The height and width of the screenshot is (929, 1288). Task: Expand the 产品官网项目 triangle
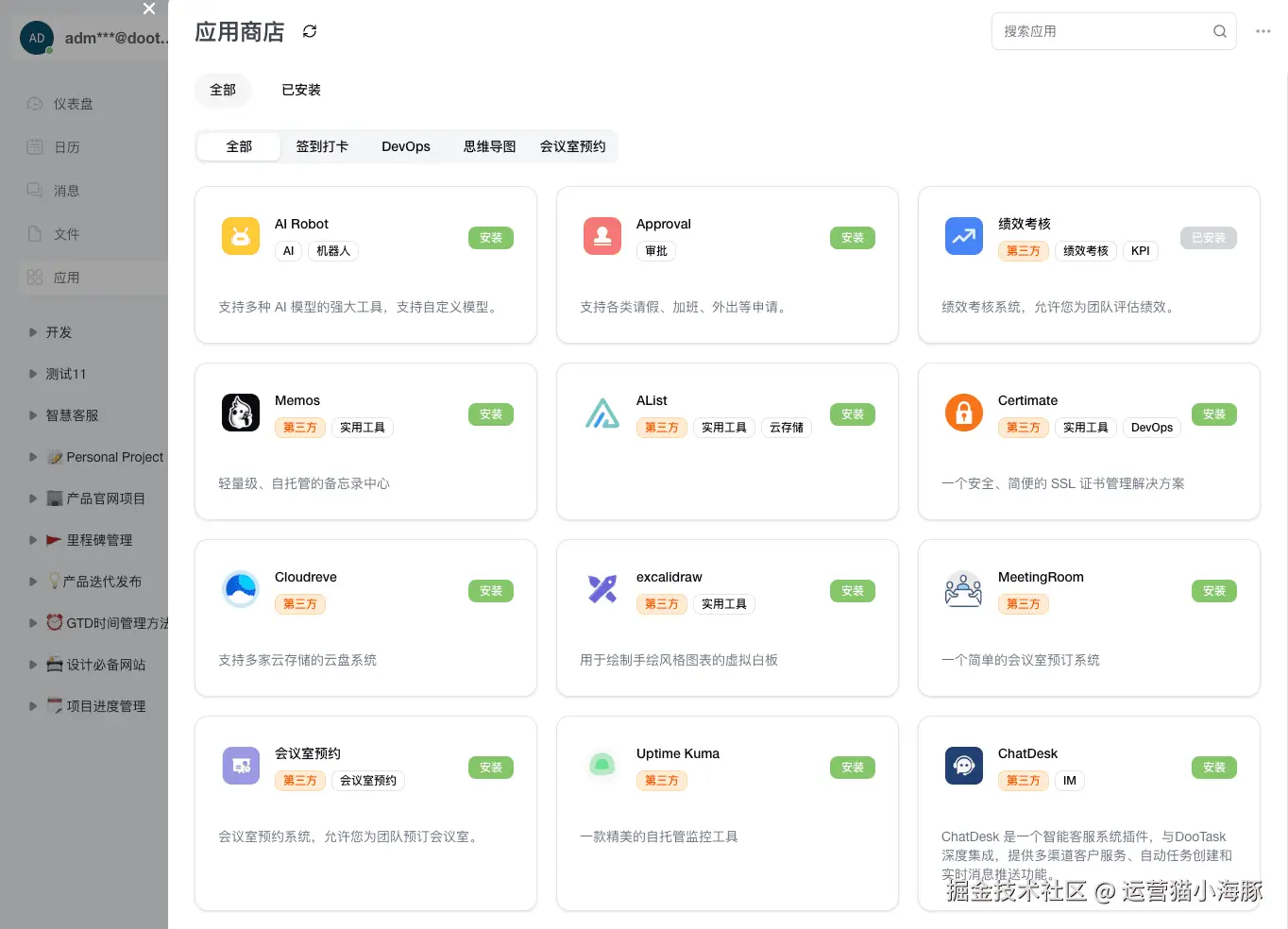tap(33, 498)
